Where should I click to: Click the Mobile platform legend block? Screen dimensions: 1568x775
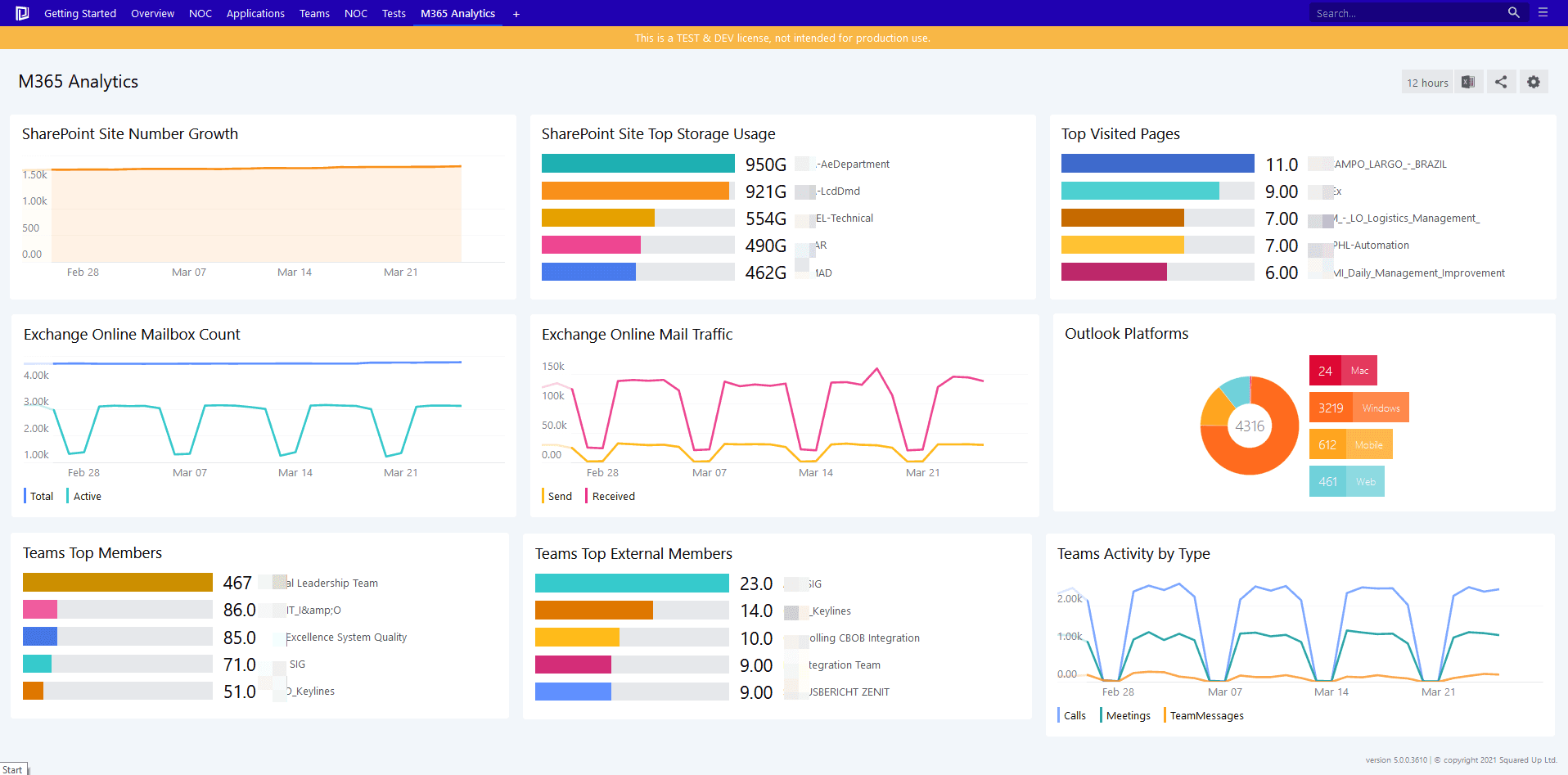pyautogui.click(x=1350, y=445)
